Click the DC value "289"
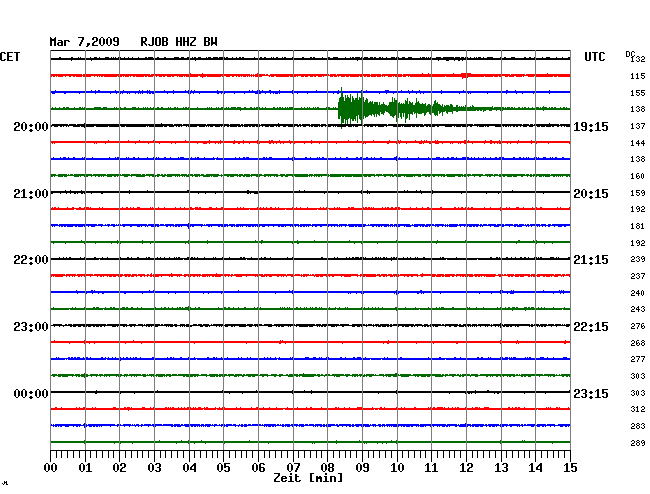The width and height of the screenshot is (650, 494). (638, 443)
